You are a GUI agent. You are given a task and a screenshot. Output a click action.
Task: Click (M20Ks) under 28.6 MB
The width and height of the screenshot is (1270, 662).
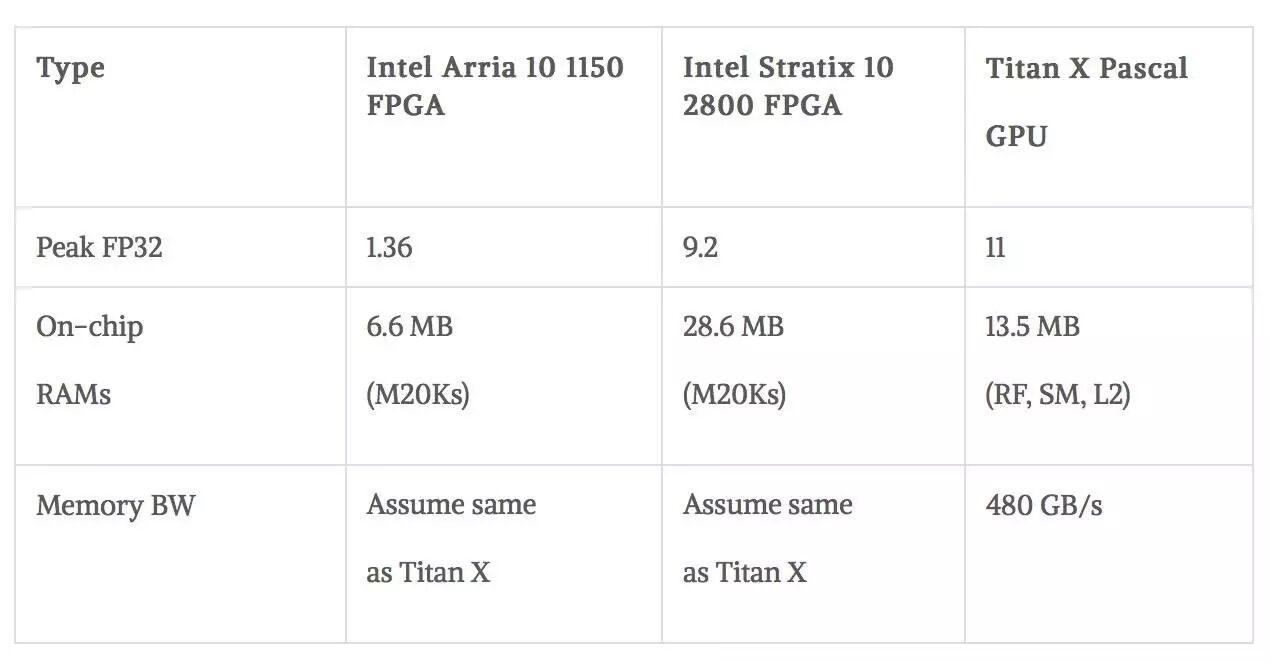point(734,395)
